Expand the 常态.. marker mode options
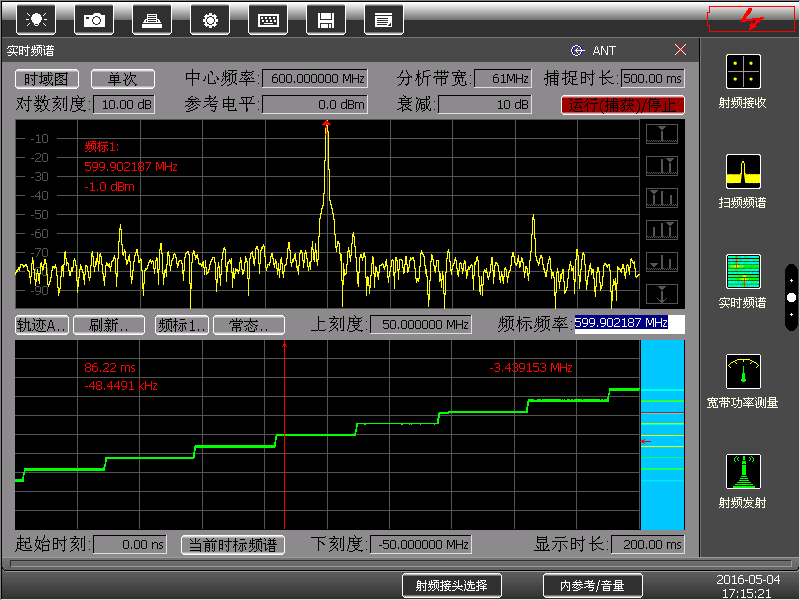This screenshot has width=800, height=600. [249, 325]
